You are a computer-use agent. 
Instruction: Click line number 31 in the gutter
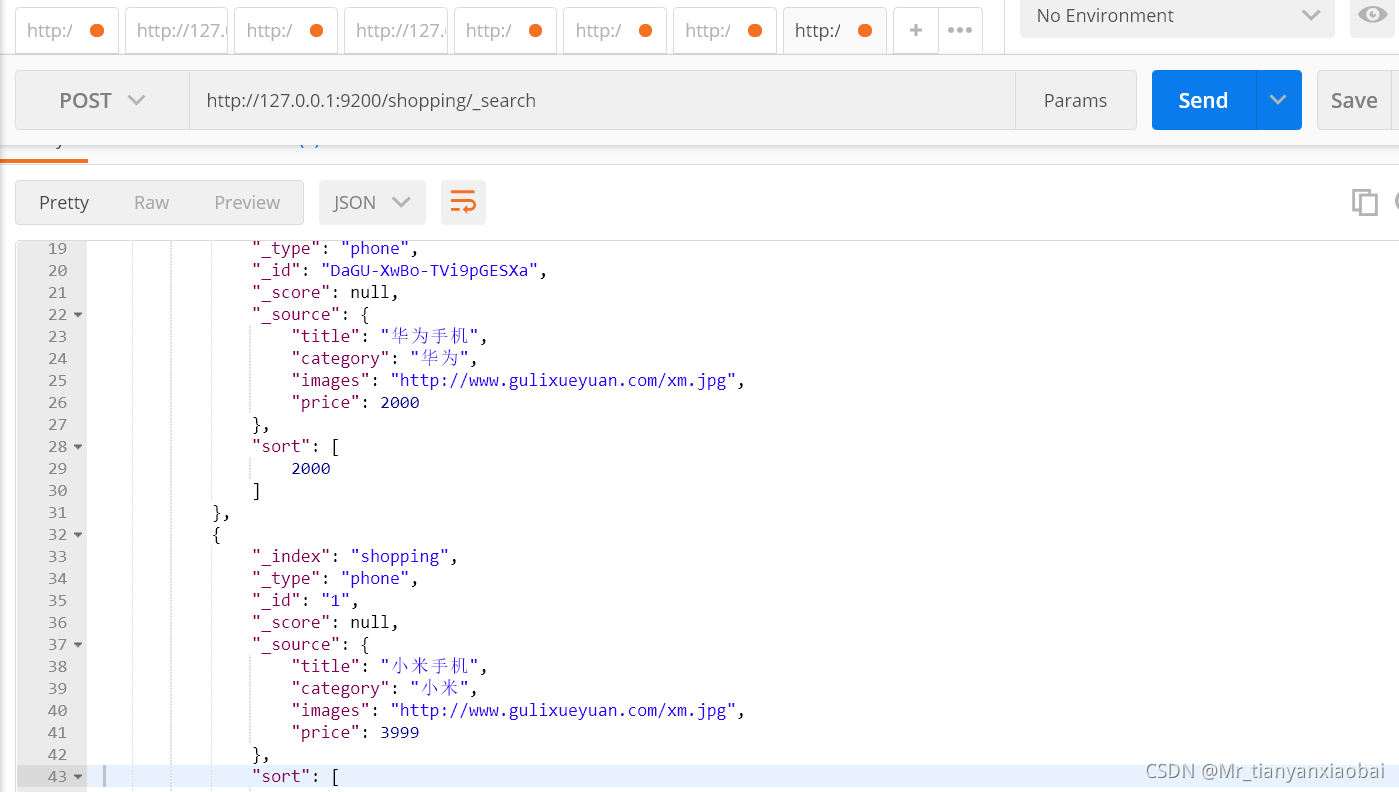(x=57, y=512)
